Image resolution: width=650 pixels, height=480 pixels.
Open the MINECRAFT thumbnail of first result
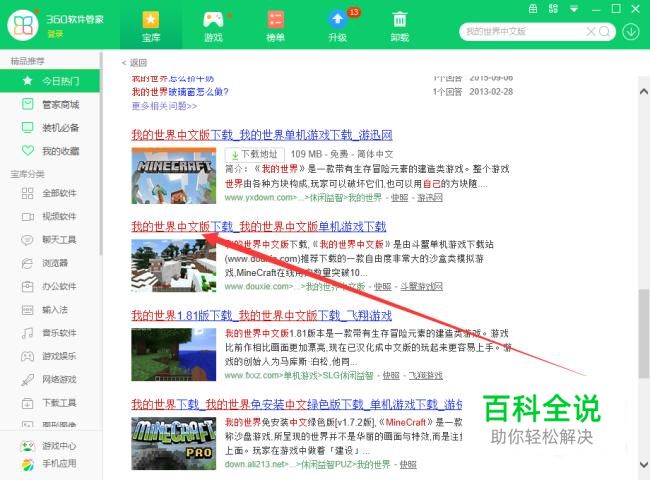[x=174, y=176]
